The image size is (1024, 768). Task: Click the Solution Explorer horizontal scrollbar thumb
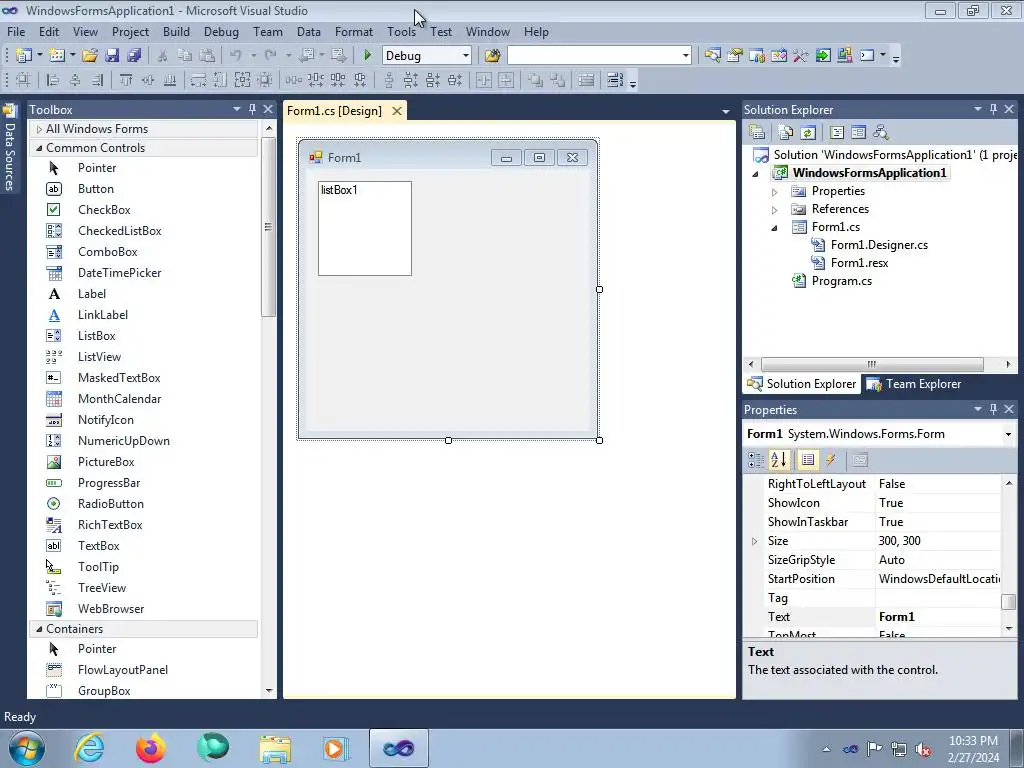[872, 364]
